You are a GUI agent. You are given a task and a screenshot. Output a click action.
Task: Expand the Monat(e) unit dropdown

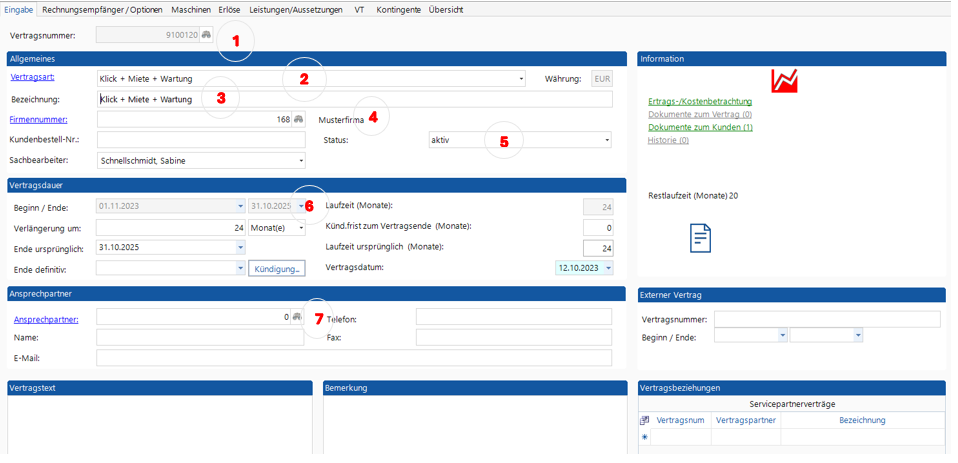[x=301, y=228]
